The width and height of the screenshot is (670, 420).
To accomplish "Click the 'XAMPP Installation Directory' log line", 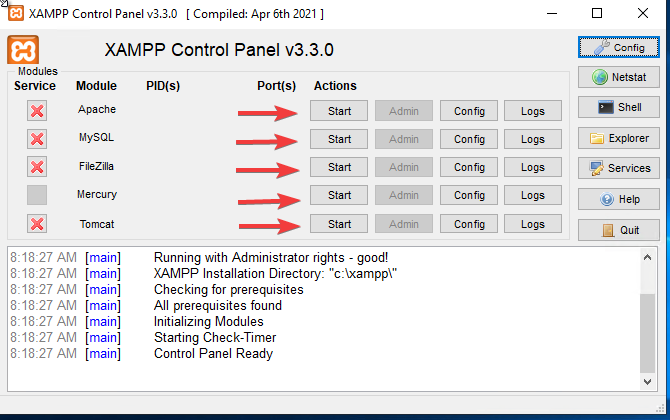I will click(x=276, y=273).
